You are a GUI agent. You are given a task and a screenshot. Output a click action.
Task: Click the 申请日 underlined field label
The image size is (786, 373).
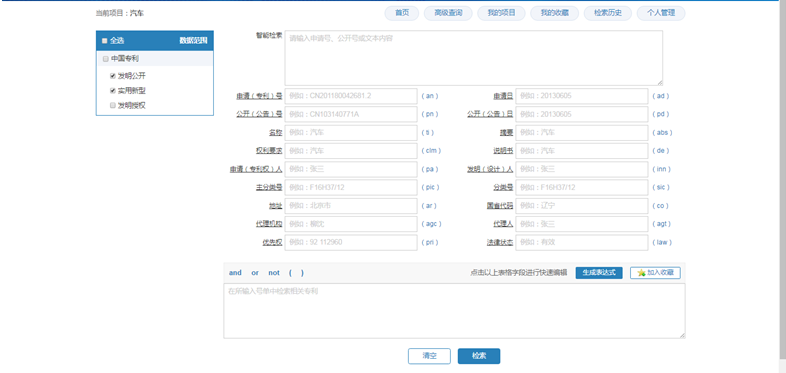click(x=503, y=96)
